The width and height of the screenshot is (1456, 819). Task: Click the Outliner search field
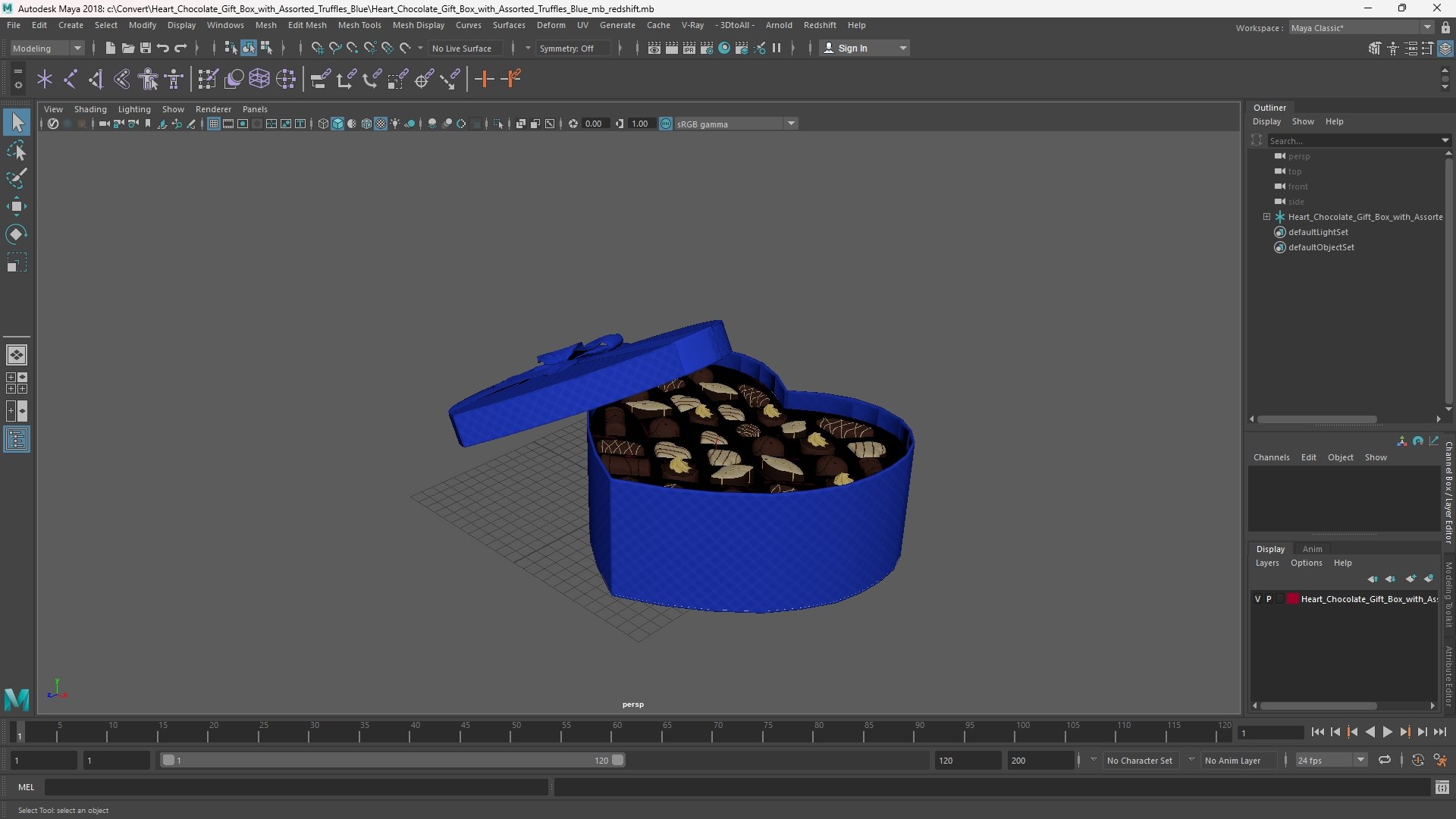point(1354,140)
